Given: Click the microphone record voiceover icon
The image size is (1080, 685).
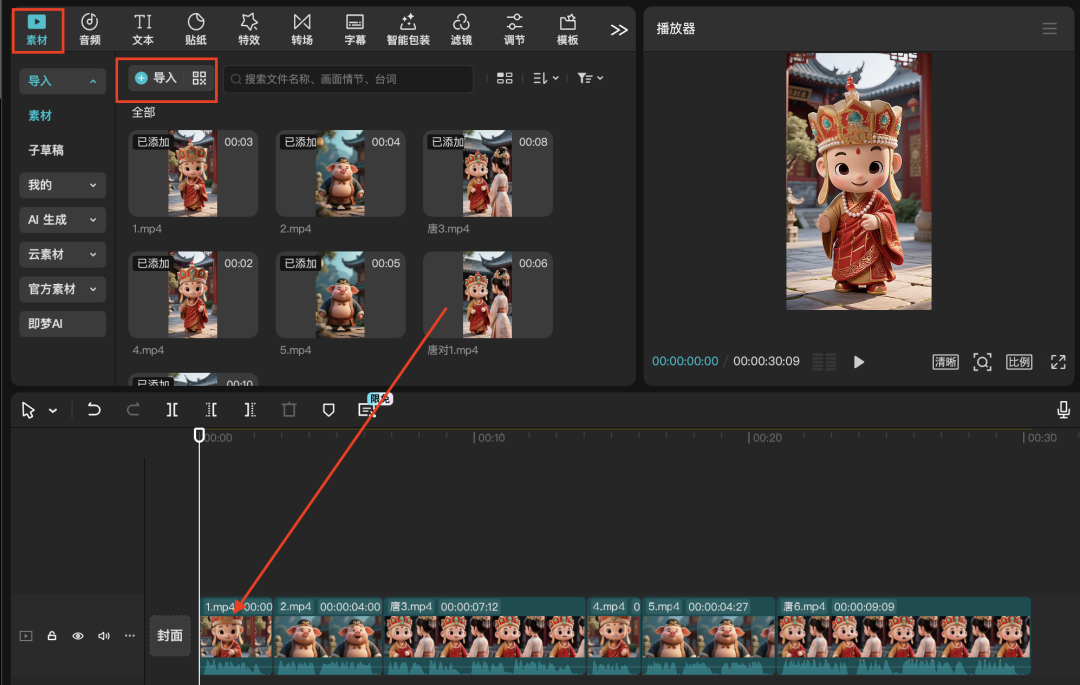Looking at the screenshot, I should 1063,410.
